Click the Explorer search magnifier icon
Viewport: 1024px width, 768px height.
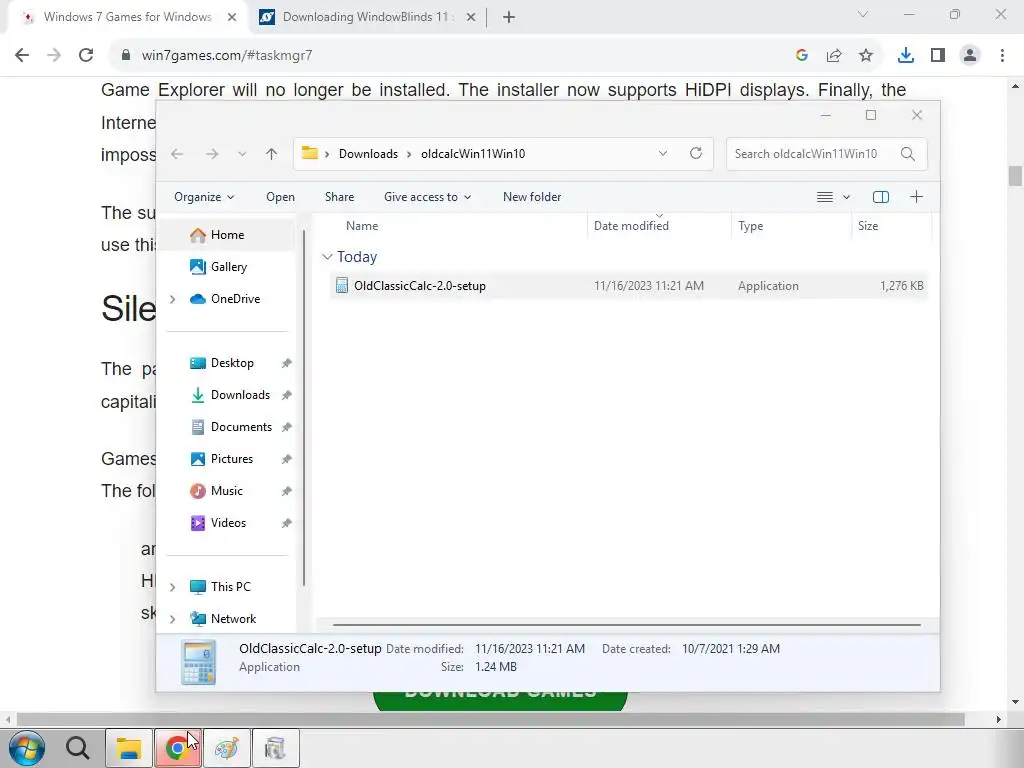(x=908, y=154)
